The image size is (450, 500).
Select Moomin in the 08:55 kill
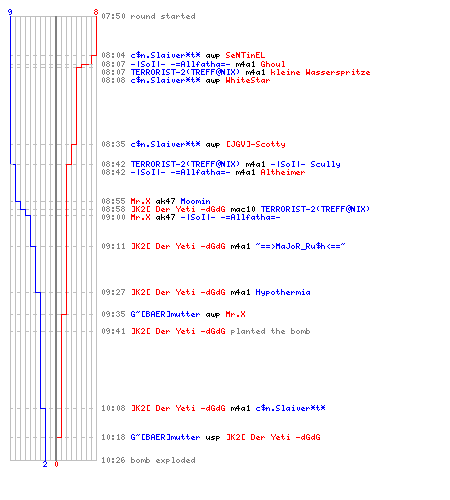pos(195,201)
